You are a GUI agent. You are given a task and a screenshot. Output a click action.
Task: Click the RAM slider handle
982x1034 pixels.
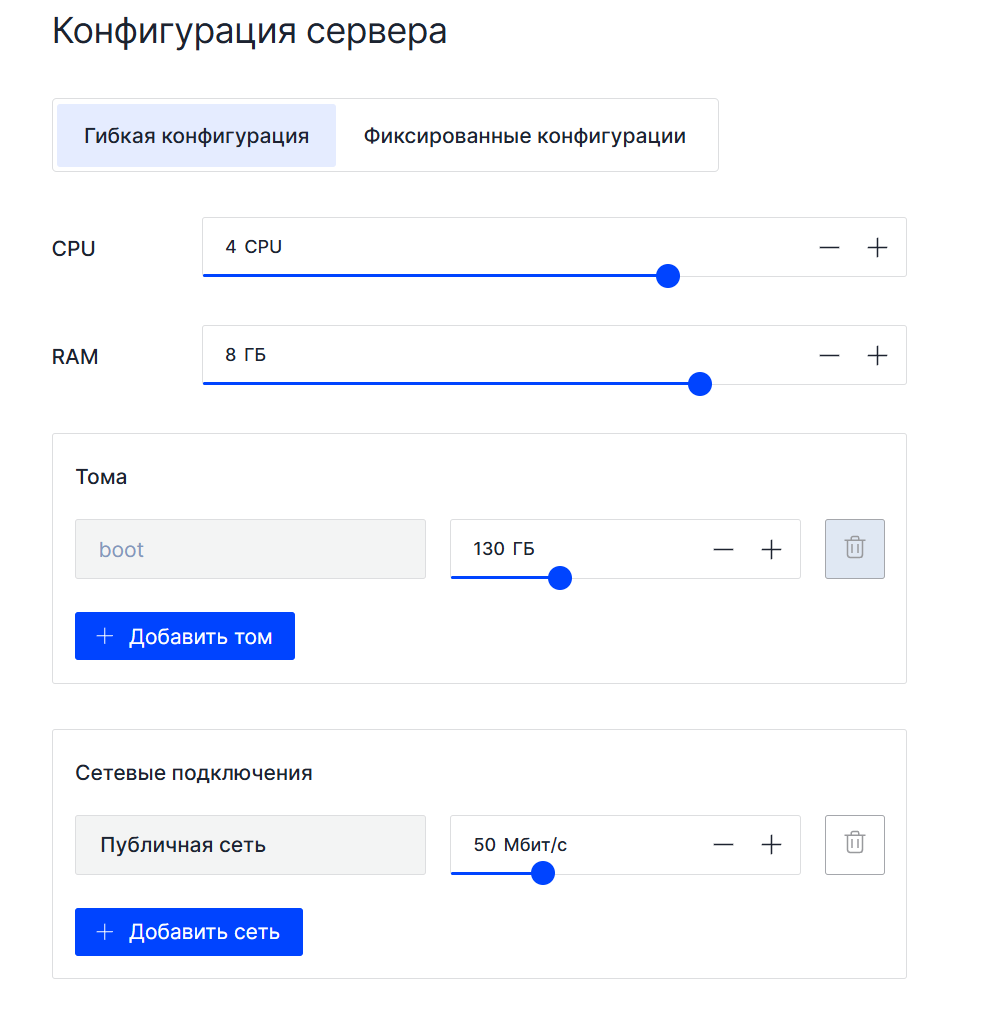(x=700, y=384)
